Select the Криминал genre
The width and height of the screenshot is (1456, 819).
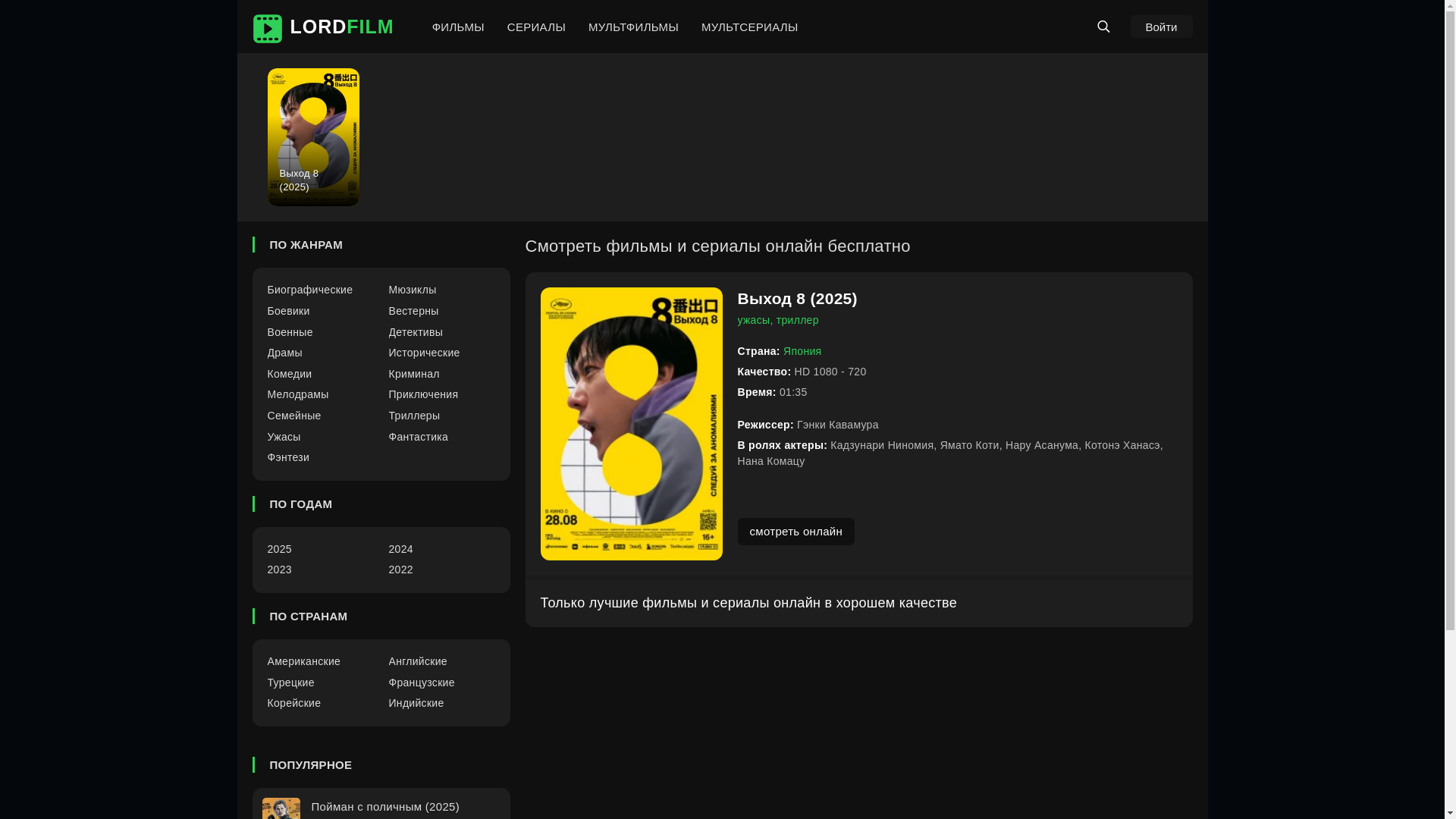413,374
